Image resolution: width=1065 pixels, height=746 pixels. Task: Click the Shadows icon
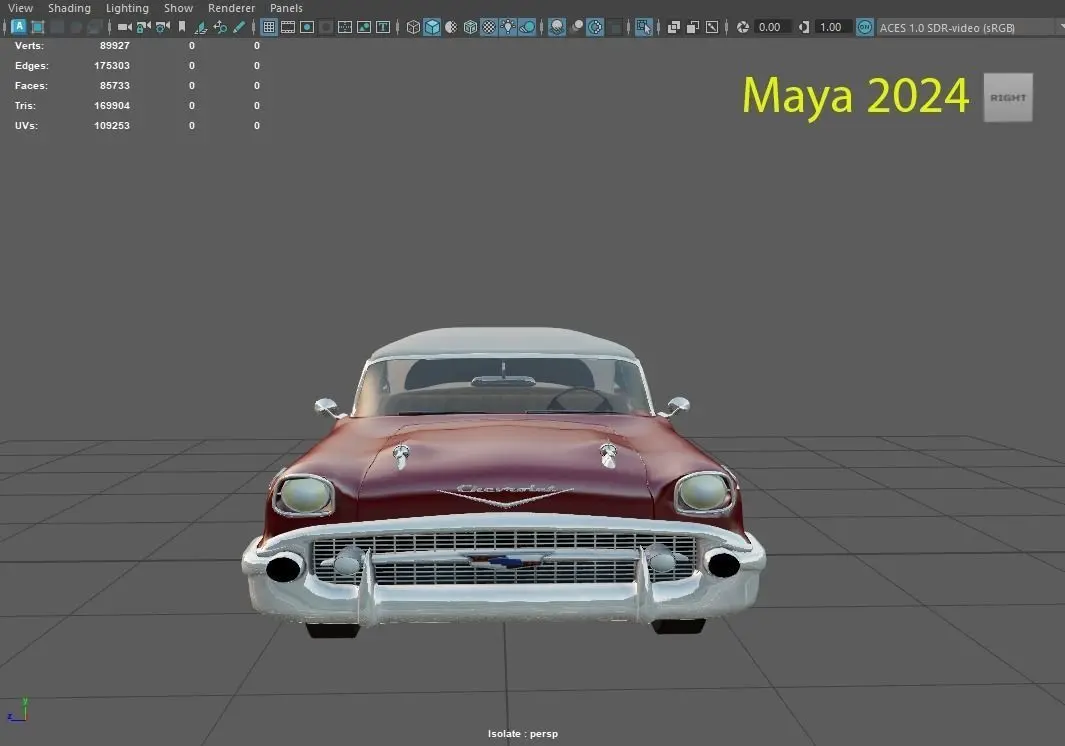527,27
